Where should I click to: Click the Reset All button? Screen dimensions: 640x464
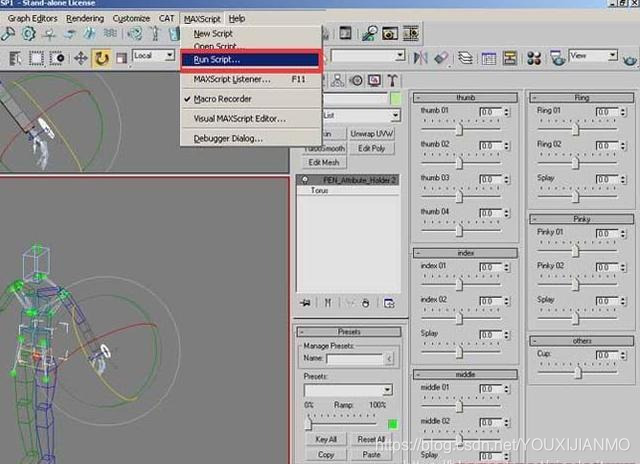click(x=371, y=439)
